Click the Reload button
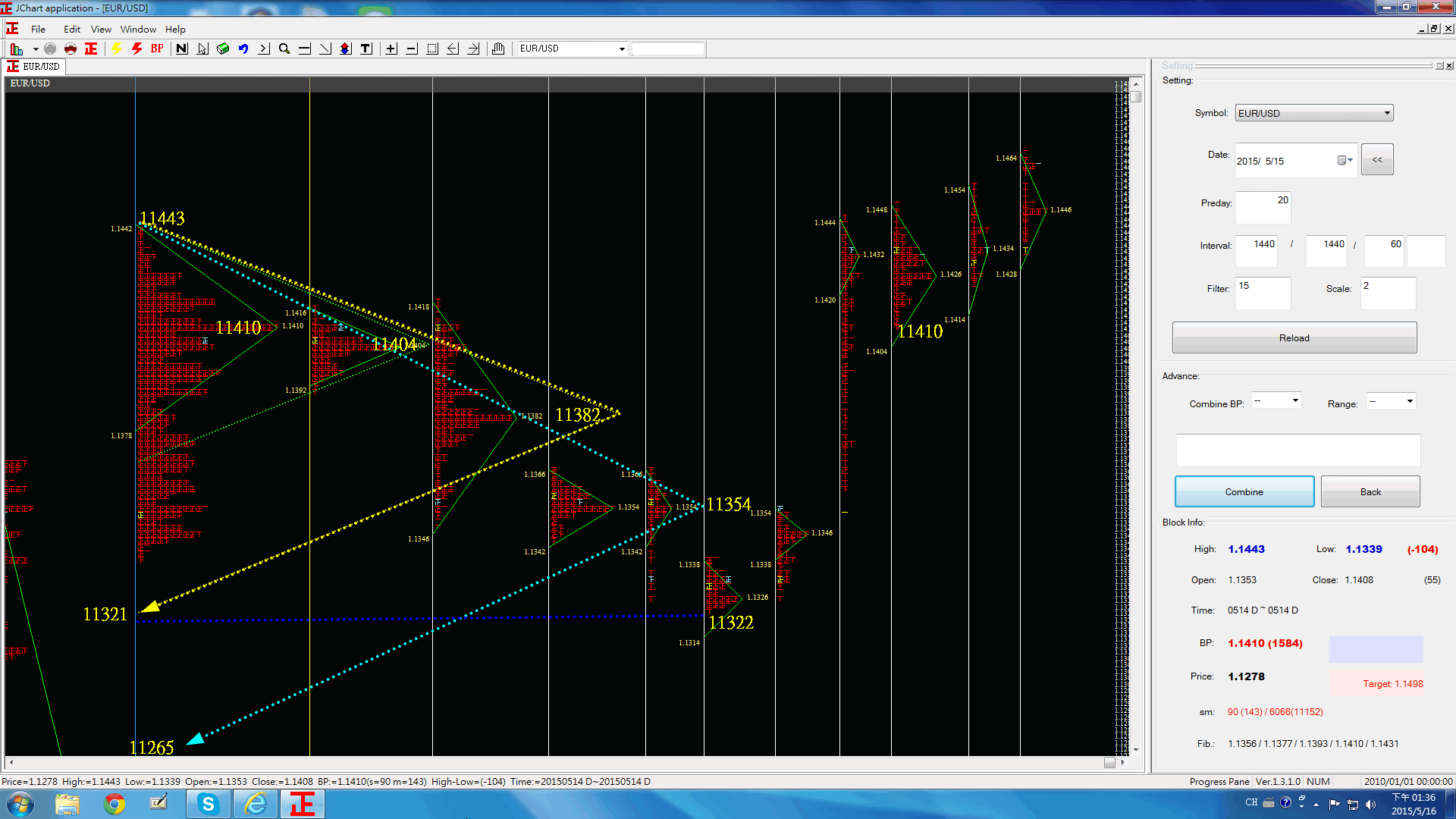Screen dimensions: 1456x819 pyautogui.click(x=1294, y=337)
